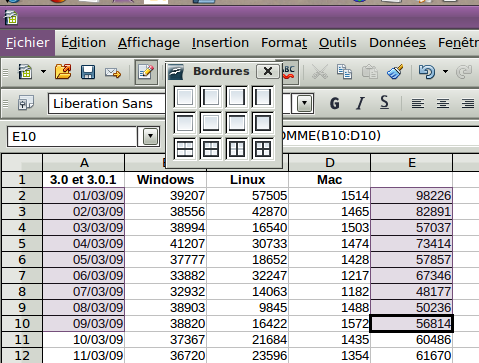Select the cell containing Windows
Screen dimensions: 479x363
(x=165, y=180)
